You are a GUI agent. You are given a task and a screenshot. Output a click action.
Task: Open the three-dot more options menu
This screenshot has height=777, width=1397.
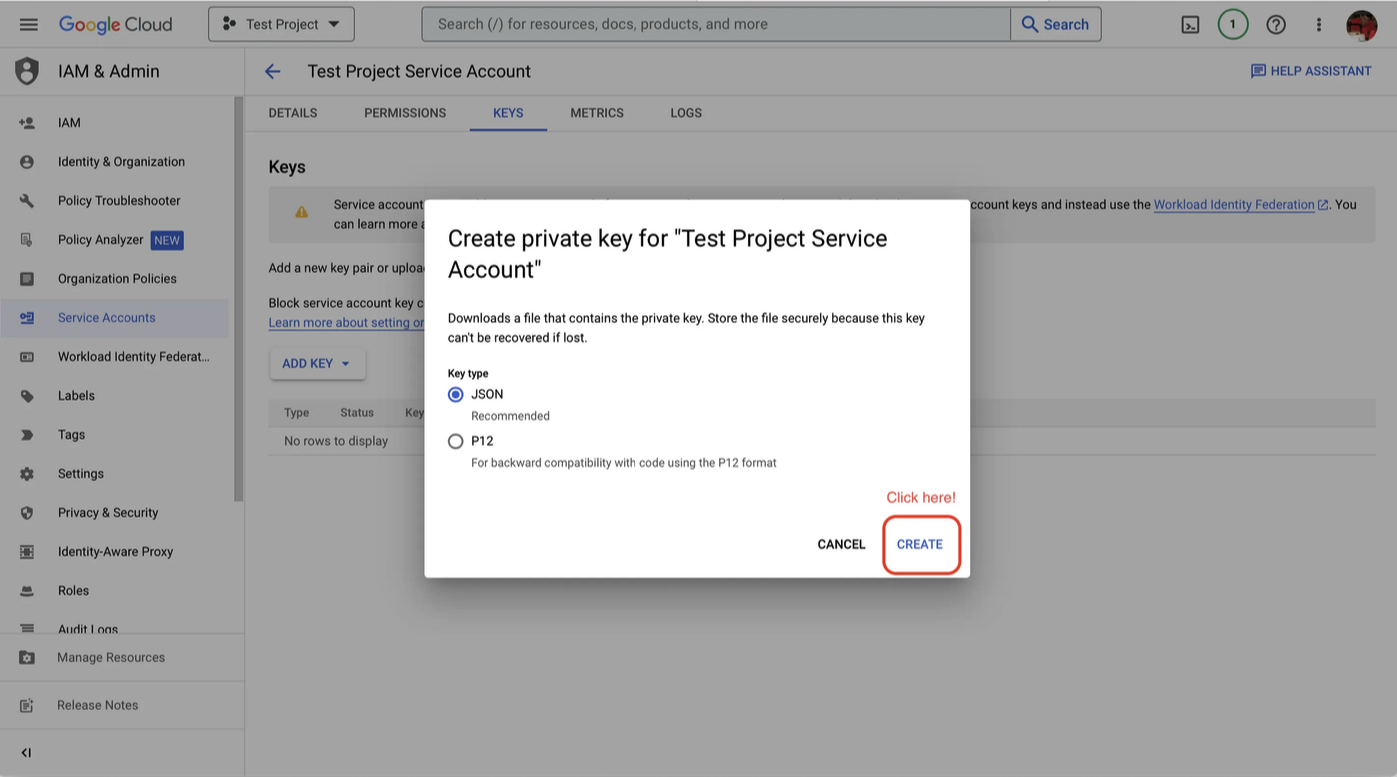tap(1319, 25)
